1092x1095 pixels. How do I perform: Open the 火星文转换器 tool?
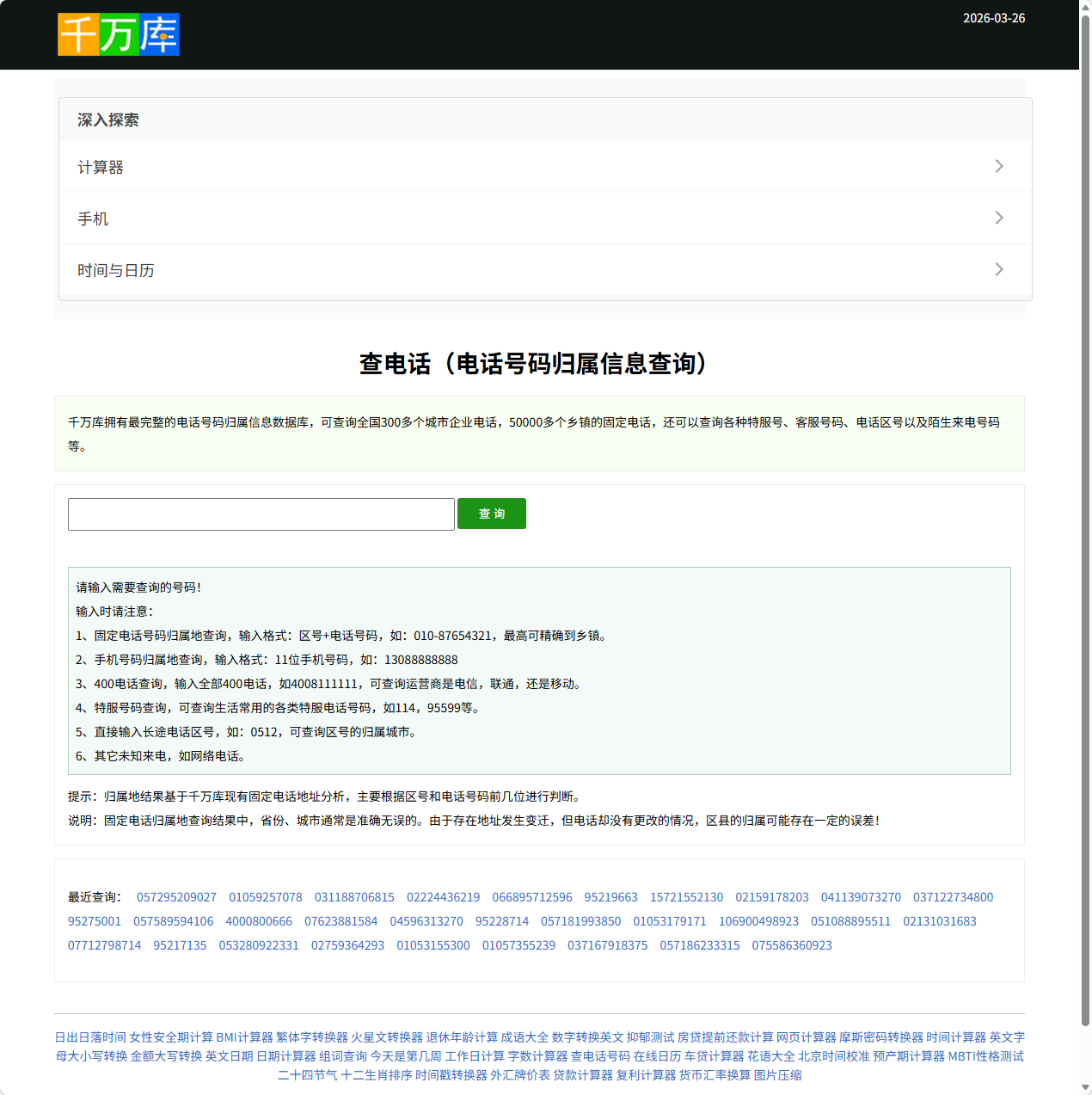389,1037
